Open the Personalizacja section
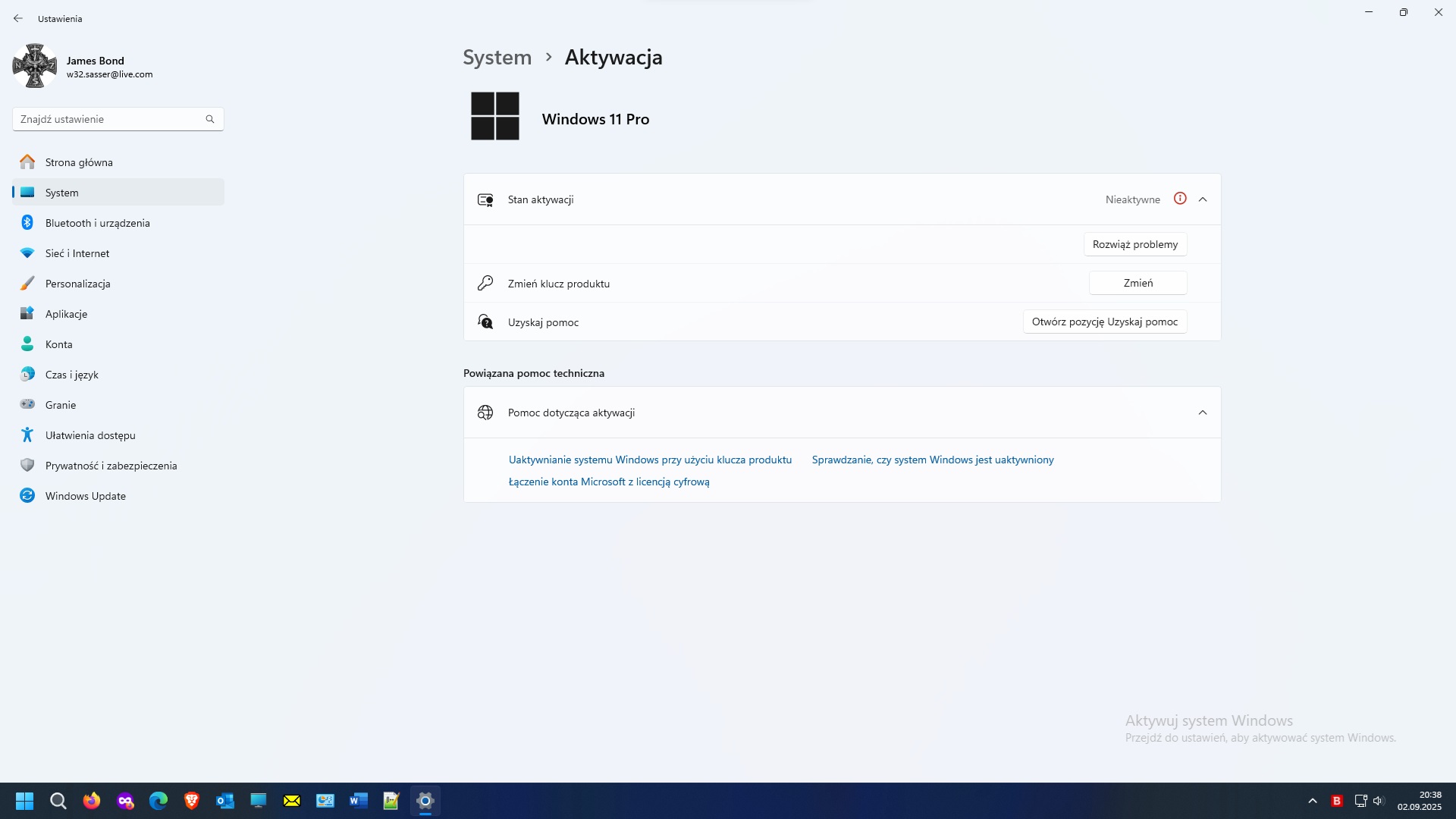 coord(118,284)
